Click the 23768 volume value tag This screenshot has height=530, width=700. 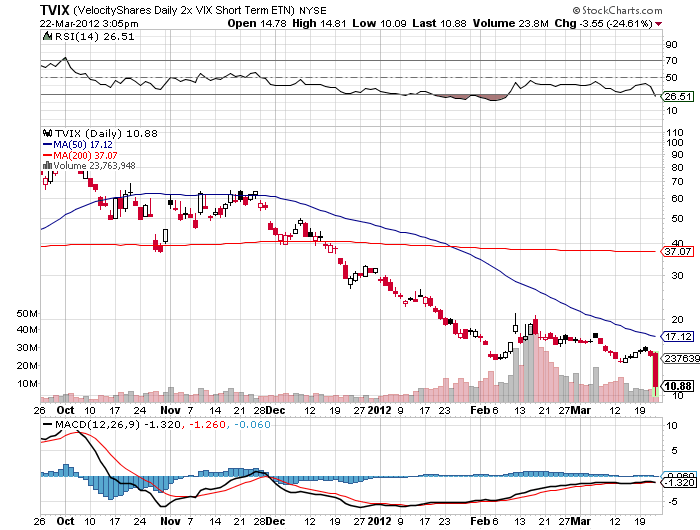pos(679,359)
